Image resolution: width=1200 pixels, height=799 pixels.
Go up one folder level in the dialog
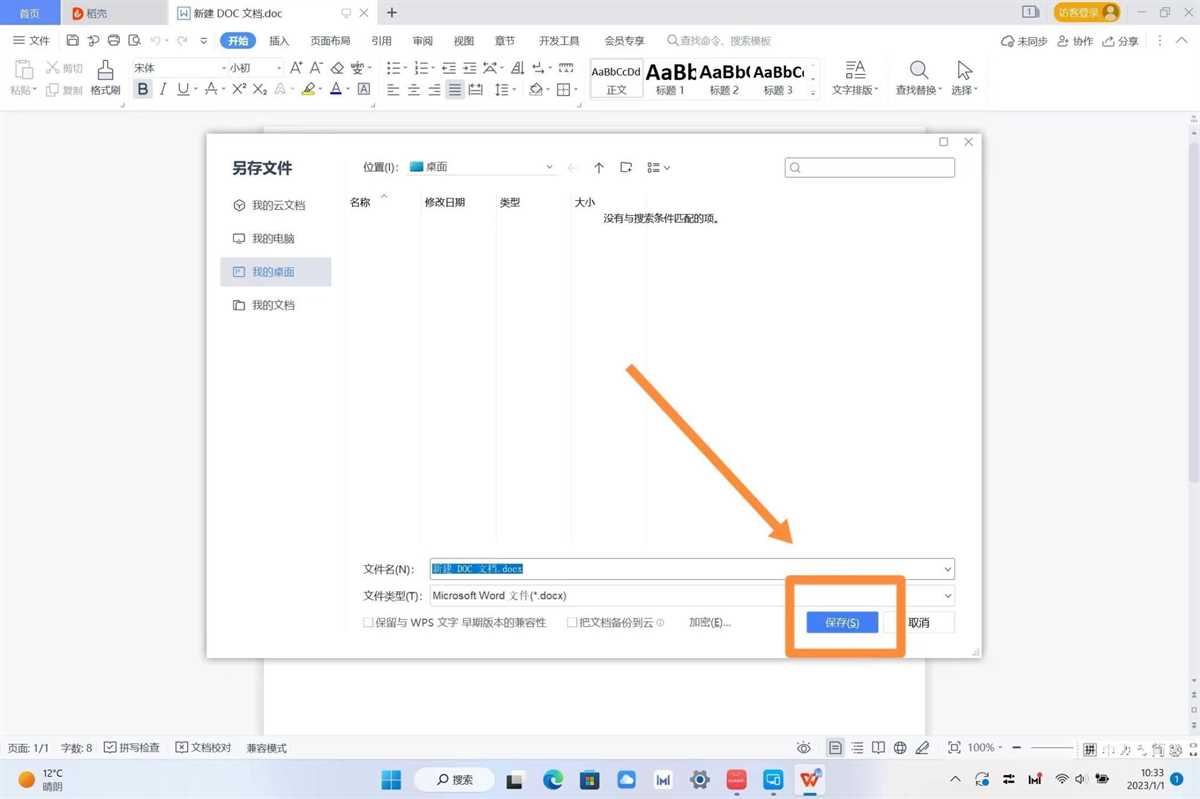pyautogui.click(x=599, y=168)
